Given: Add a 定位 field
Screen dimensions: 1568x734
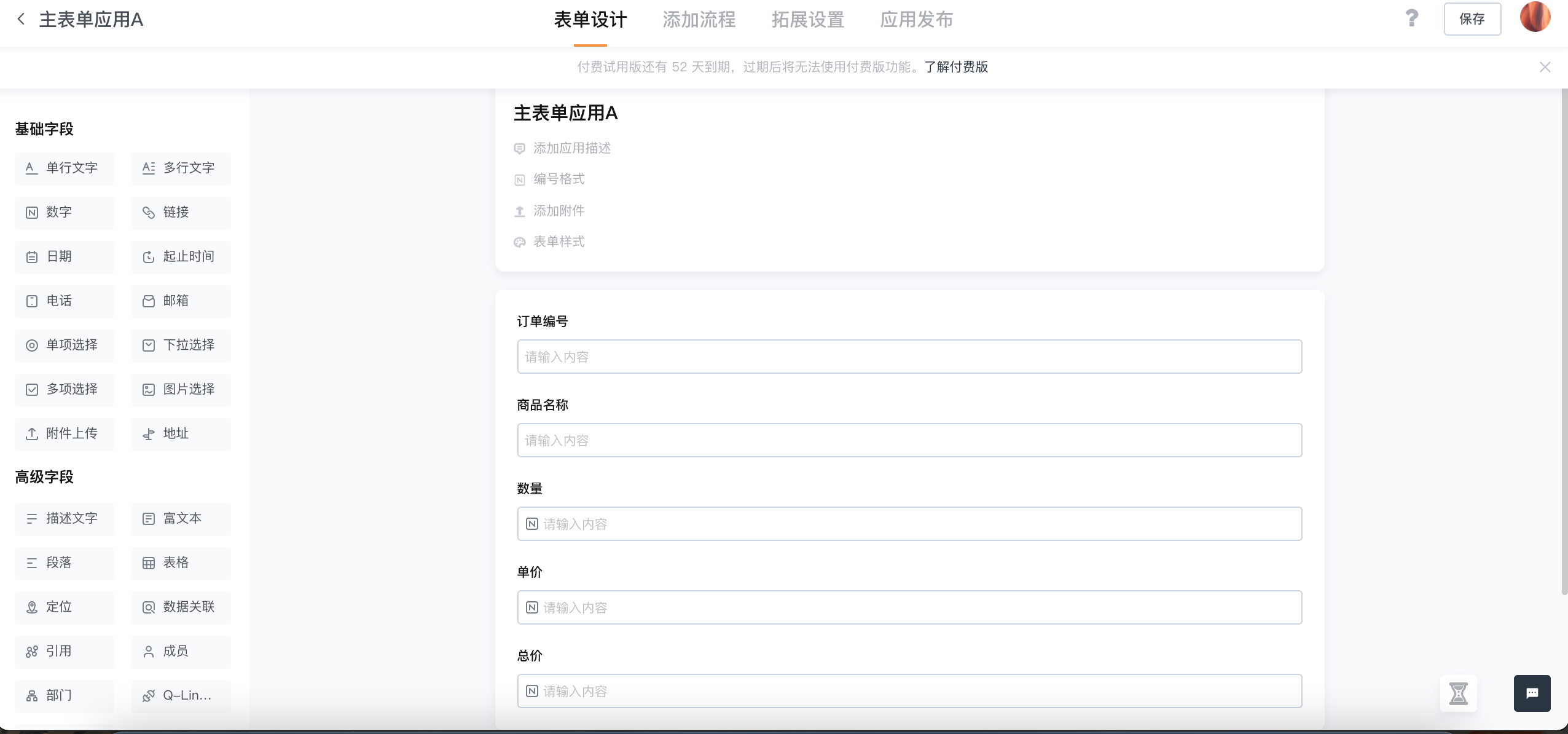Looking at the screenshot, I should [x=65, y=607].
